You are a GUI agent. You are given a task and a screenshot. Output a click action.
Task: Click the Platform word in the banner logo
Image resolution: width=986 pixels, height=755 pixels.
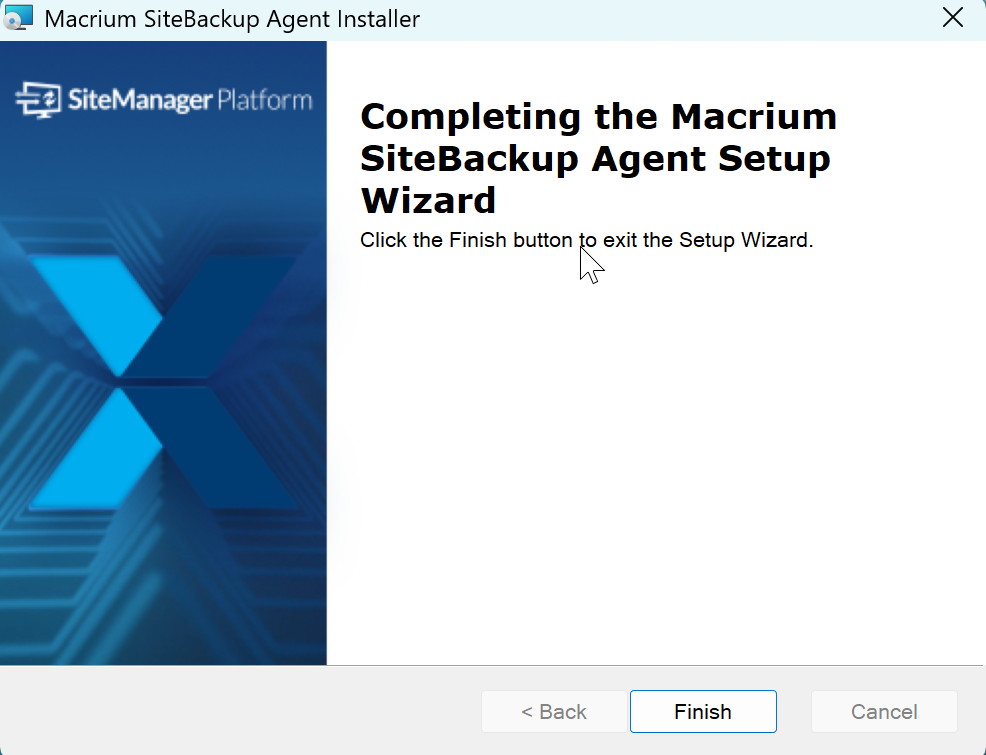pyautogui.click(x=264, y=100)
